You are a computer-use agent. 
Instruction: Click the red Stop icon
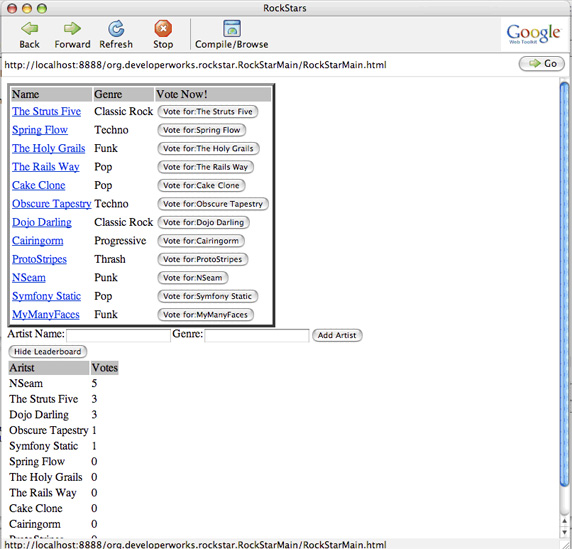(163, 28)
